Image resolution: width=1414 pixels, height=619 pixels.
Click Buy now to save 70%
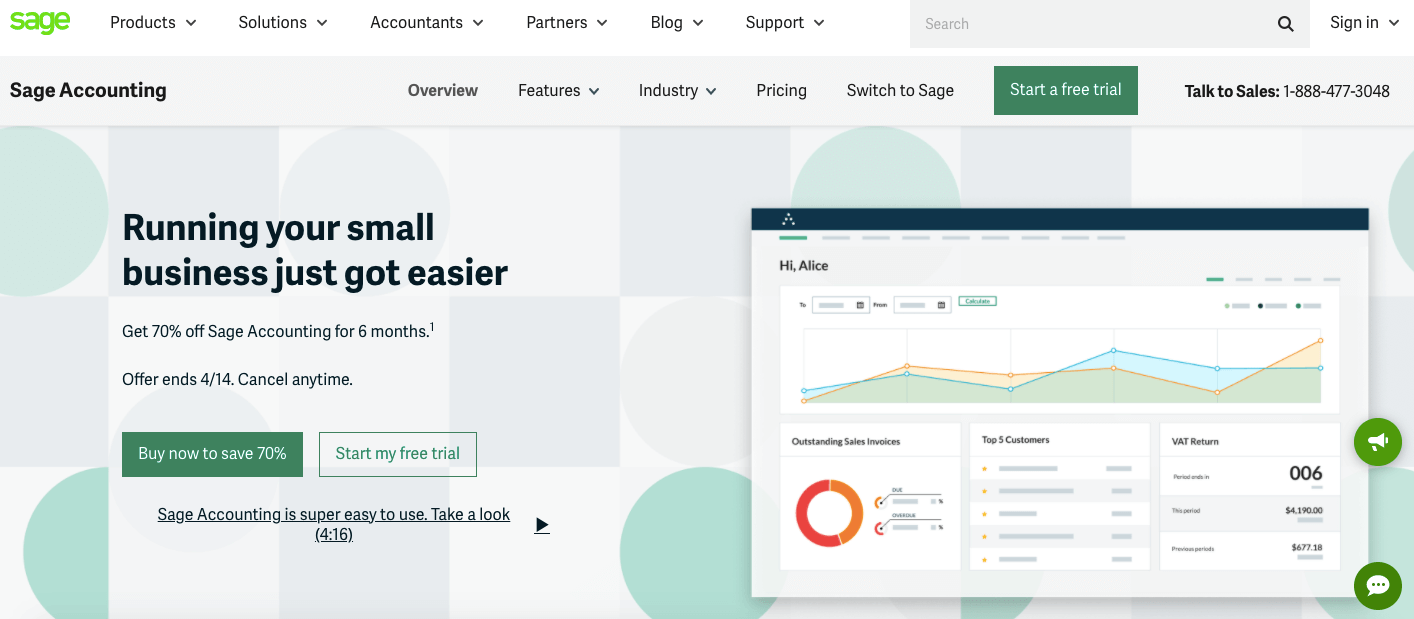pyautogui.click(x=212, y=454)
